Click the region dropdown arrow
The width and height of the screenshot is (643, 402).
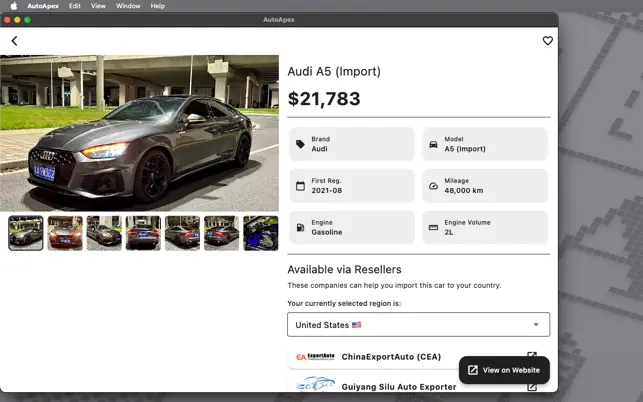536,324
